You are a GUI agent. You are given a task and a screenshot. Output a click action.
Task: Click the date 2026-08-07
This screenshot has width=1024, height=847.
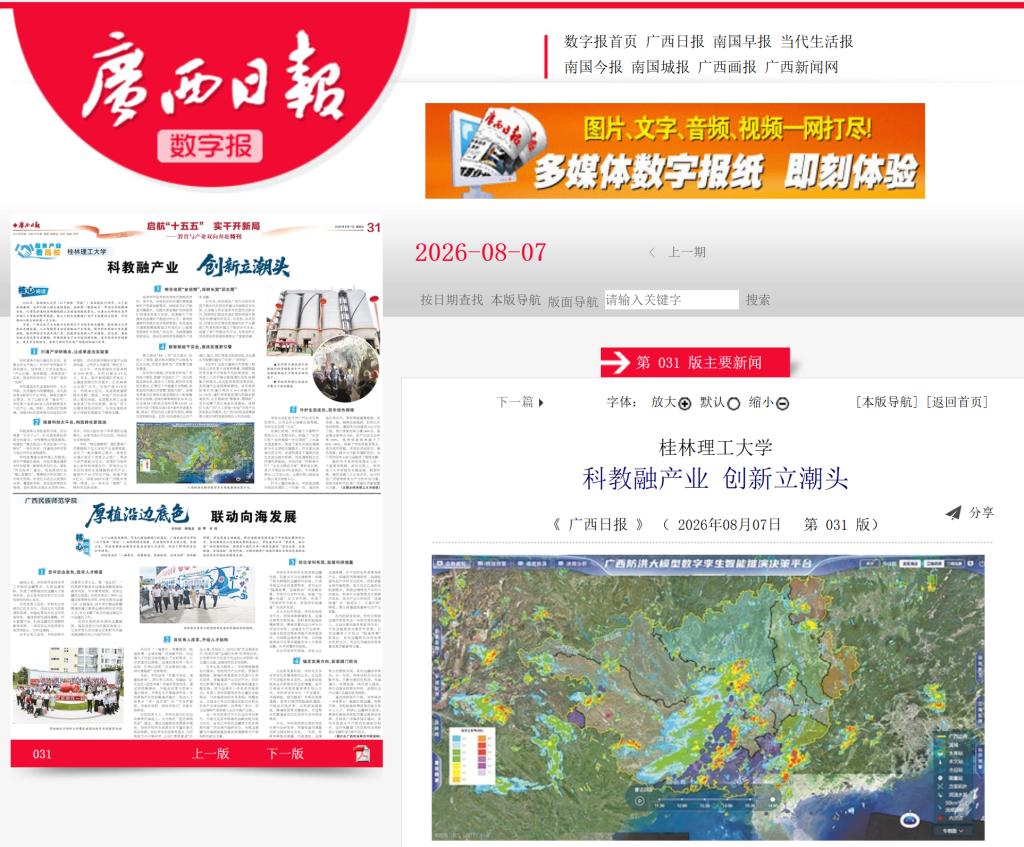pos(481,252)
